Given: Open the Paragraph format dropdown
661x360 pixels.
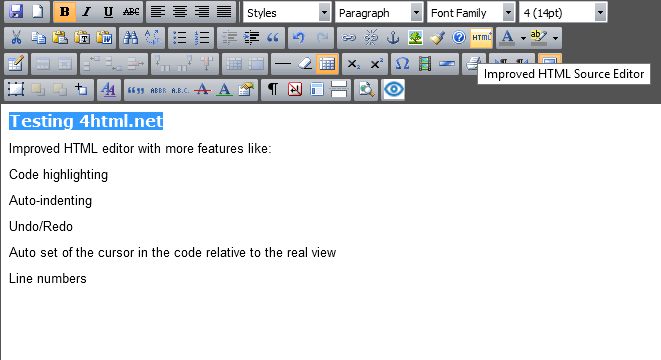Looking at the screenshot, I should (x=379, y=13).
